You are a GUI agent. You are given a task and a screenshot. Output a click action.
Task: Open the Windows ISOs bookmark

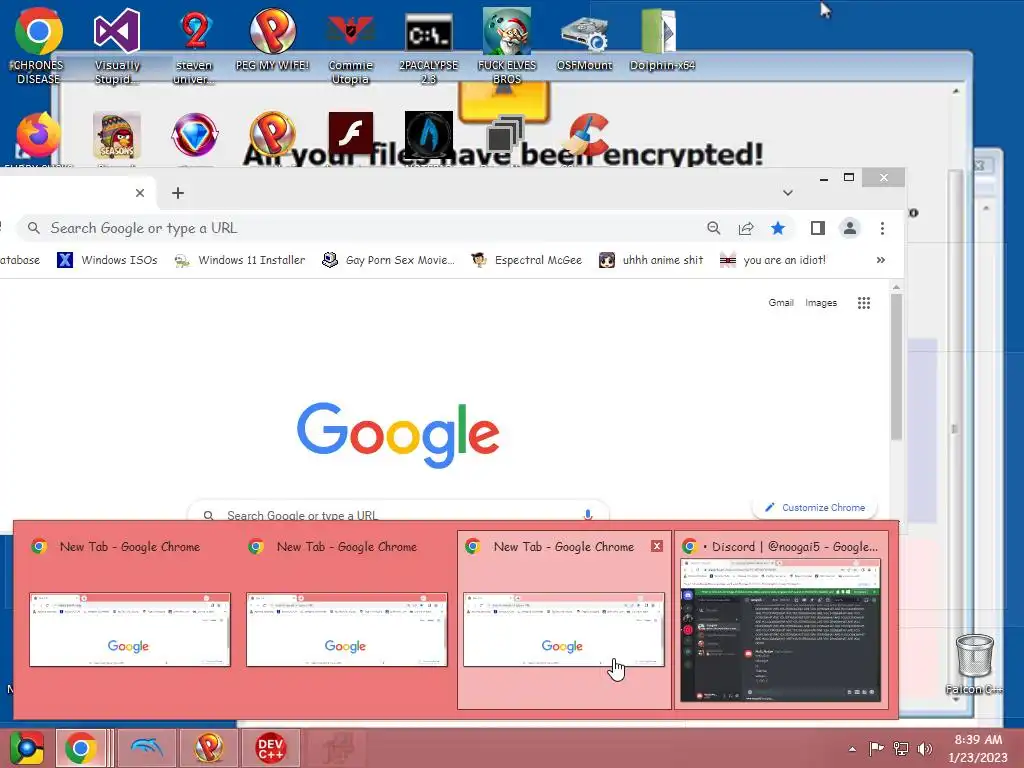click(x=108, y=260)
